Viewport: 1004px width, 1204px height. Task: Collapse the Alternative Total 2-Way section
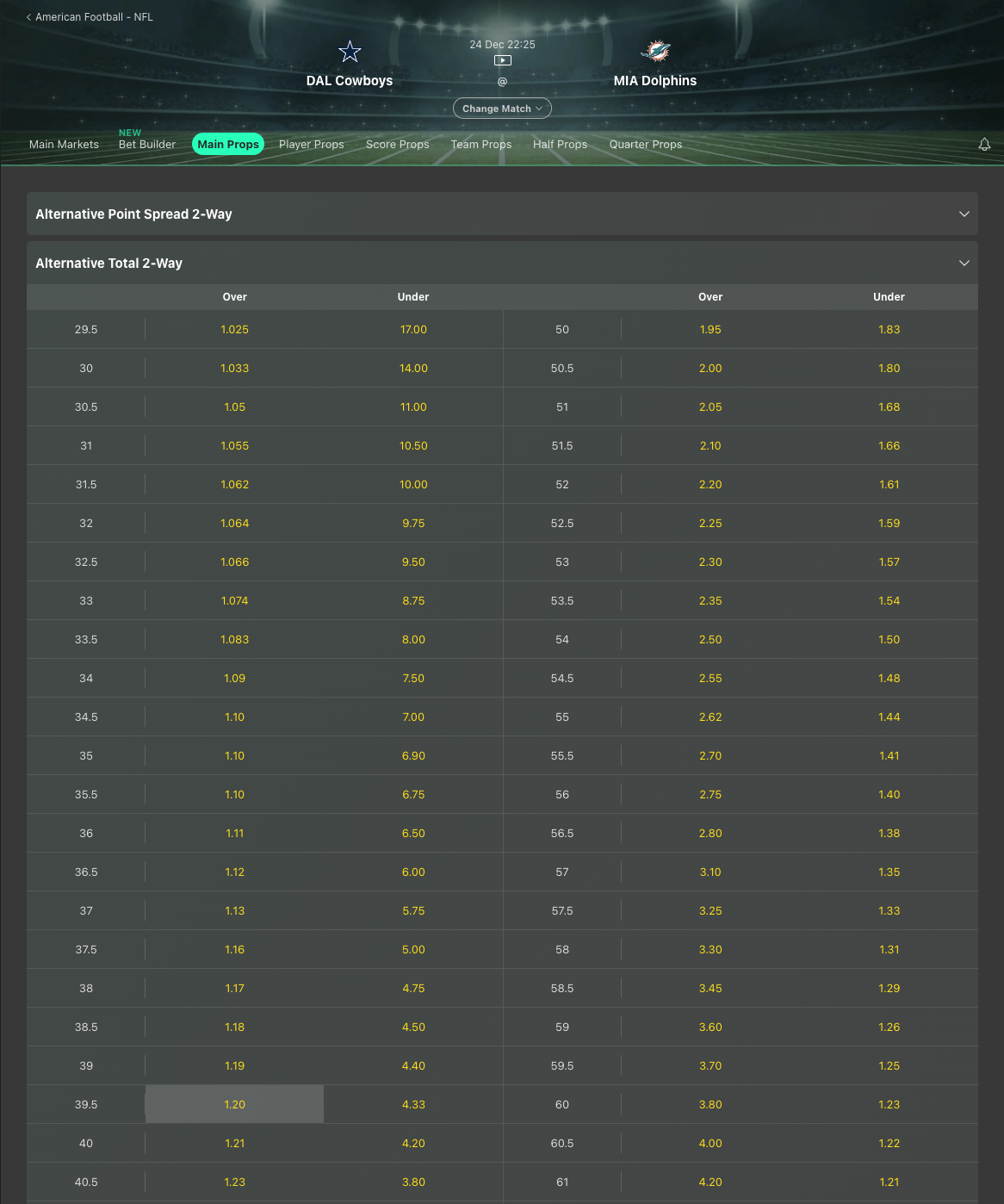click(x=964, y=263)
